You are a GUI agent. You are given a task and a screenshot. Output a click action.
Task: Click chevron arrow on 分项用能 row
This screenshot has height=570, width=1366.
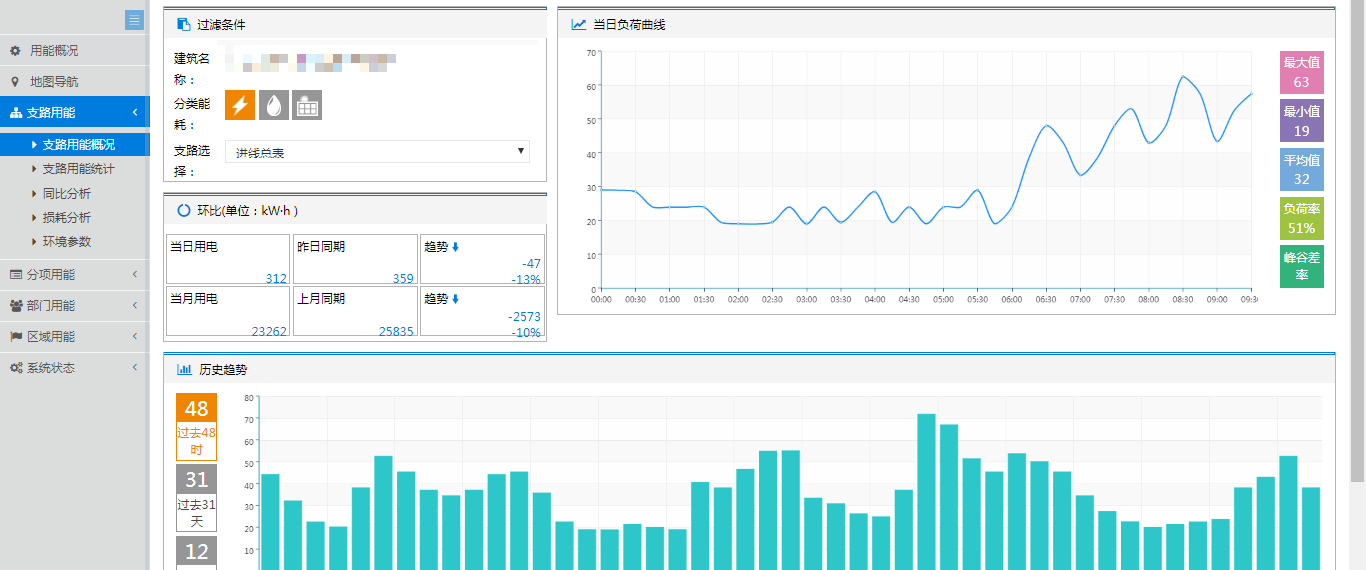pos(135,274)
